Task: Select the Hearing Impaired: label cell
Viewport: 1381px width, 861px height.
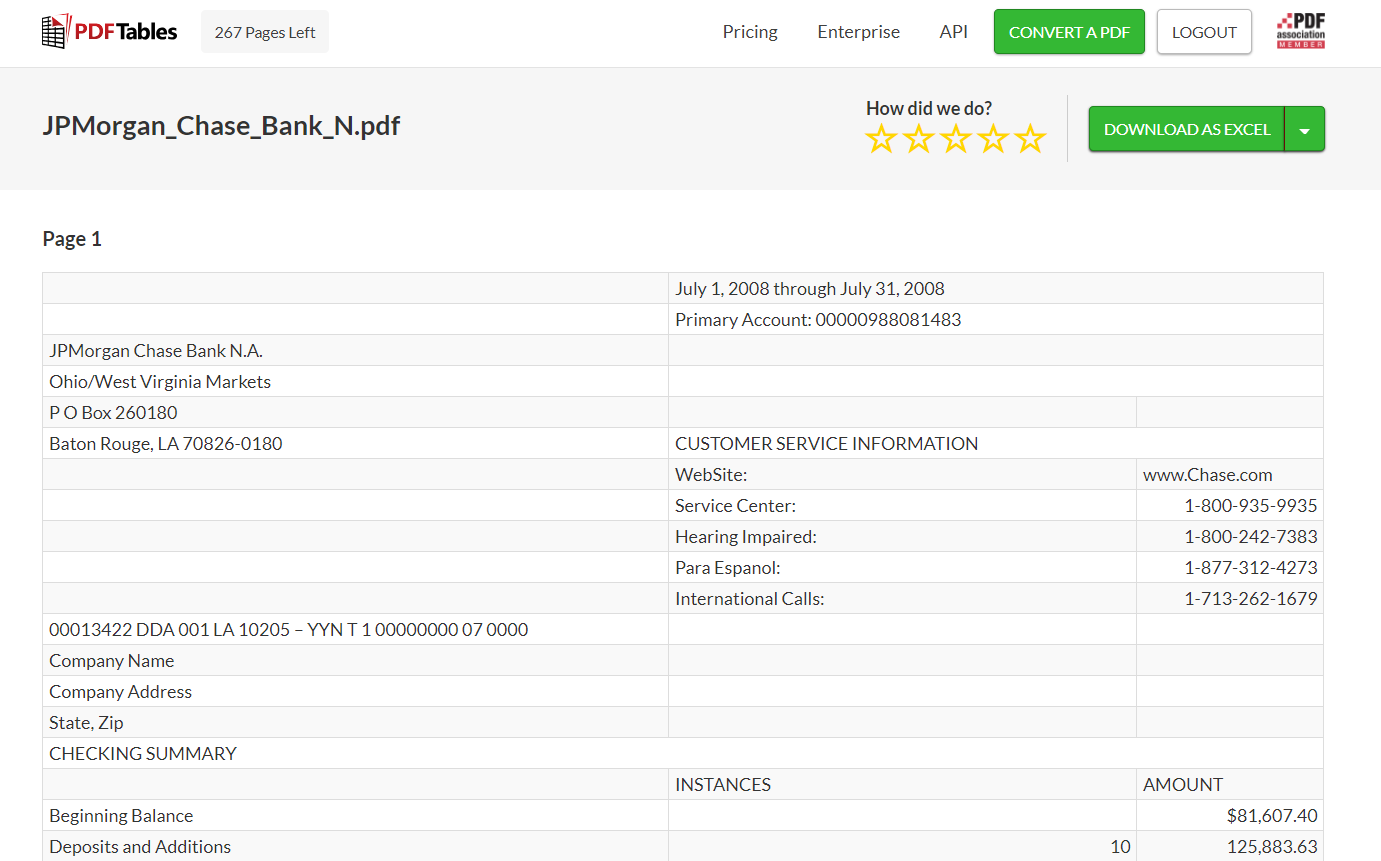Action: tap(902, 537)
